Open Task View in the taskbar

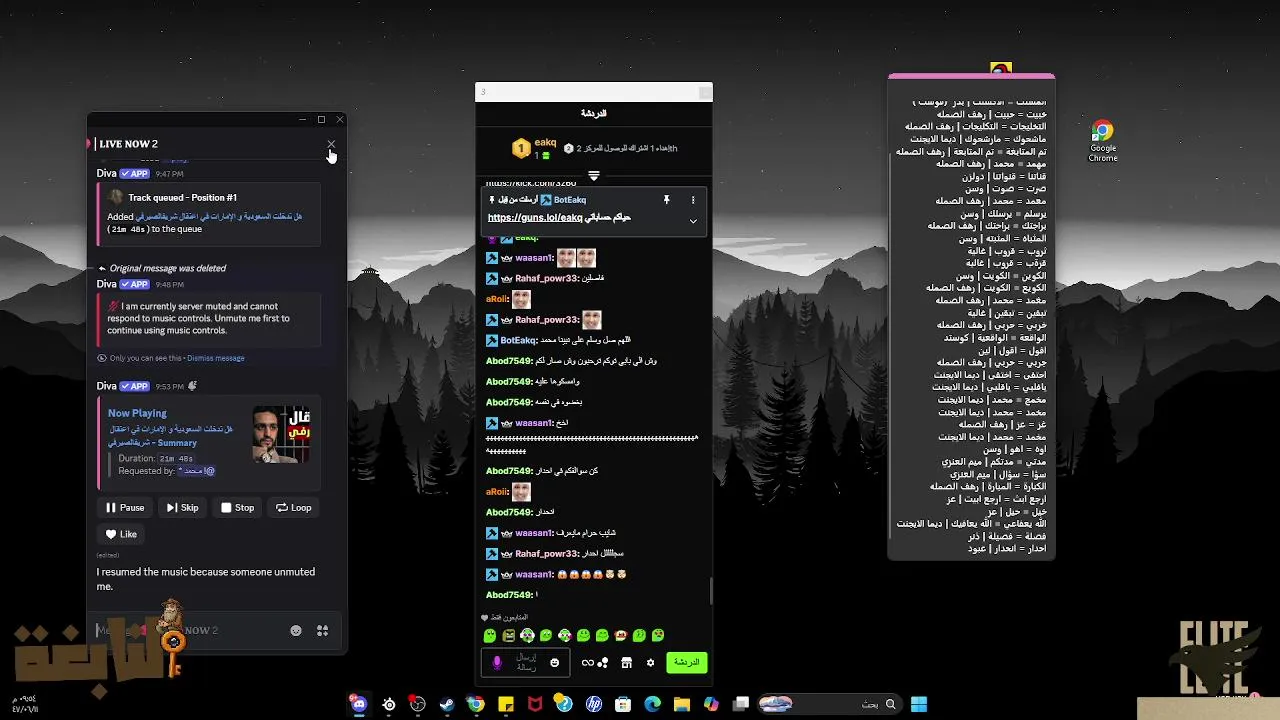tap(741, 704)
